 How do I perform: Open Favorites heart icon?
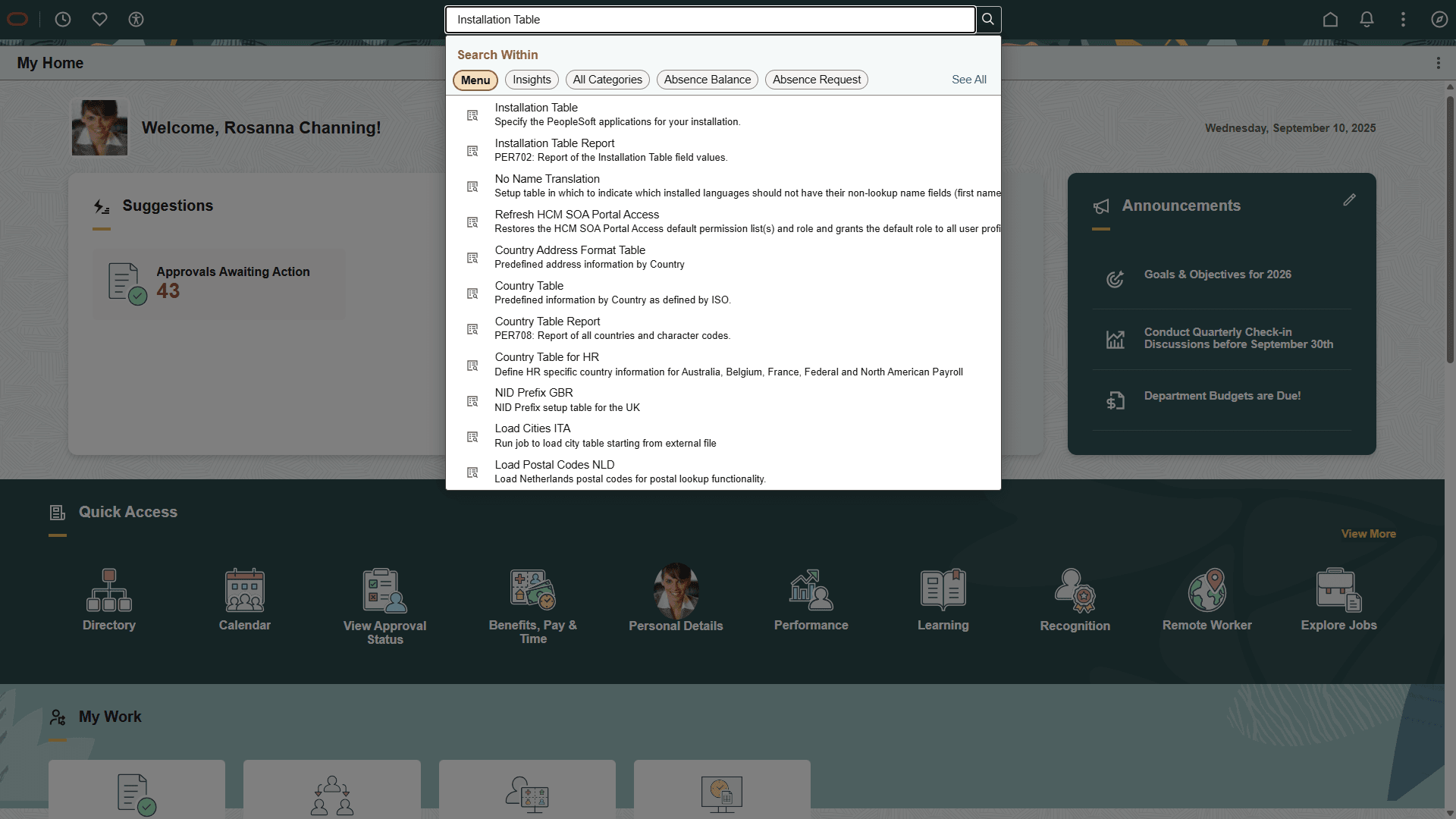click(99, 20)
